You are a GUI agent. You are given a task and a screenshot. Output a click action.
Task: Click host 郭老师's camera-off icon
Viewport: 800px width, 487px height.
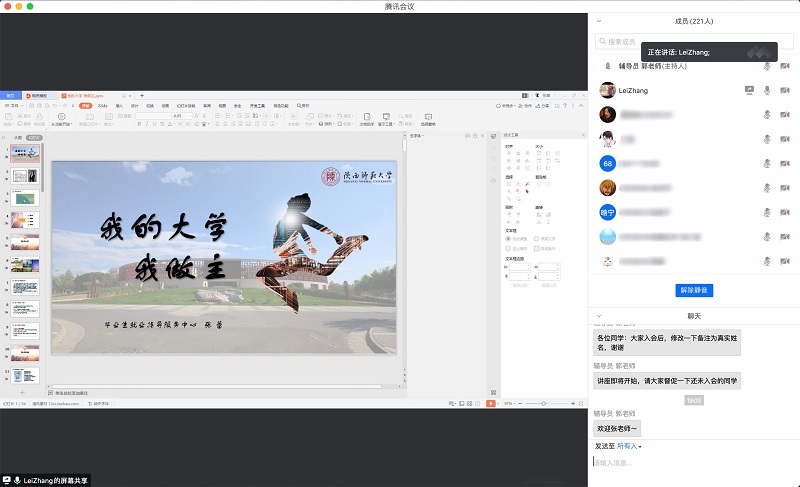(785, 66)
